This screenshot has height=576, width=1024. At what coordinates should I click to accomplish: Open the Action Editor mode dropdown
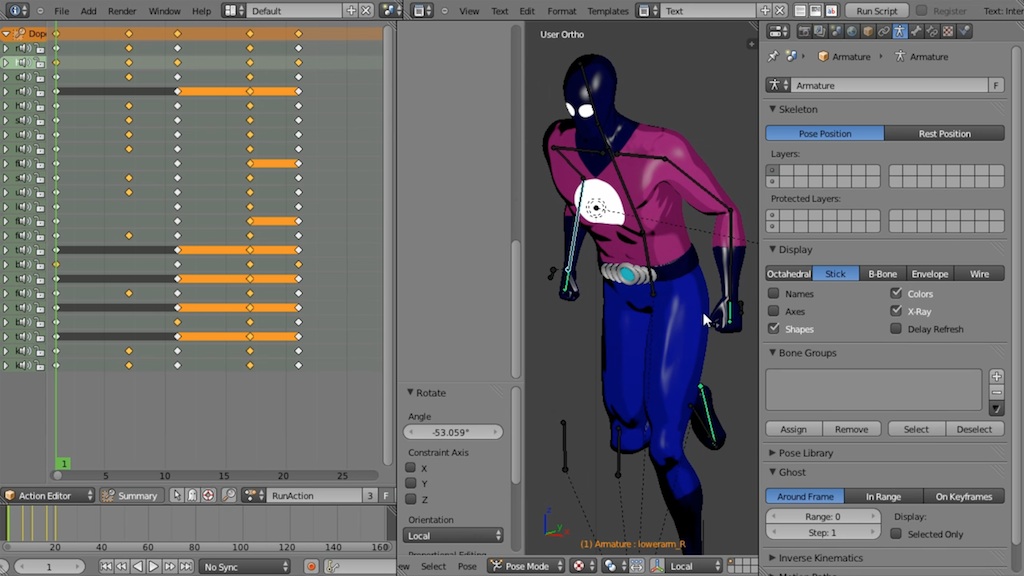49,496
